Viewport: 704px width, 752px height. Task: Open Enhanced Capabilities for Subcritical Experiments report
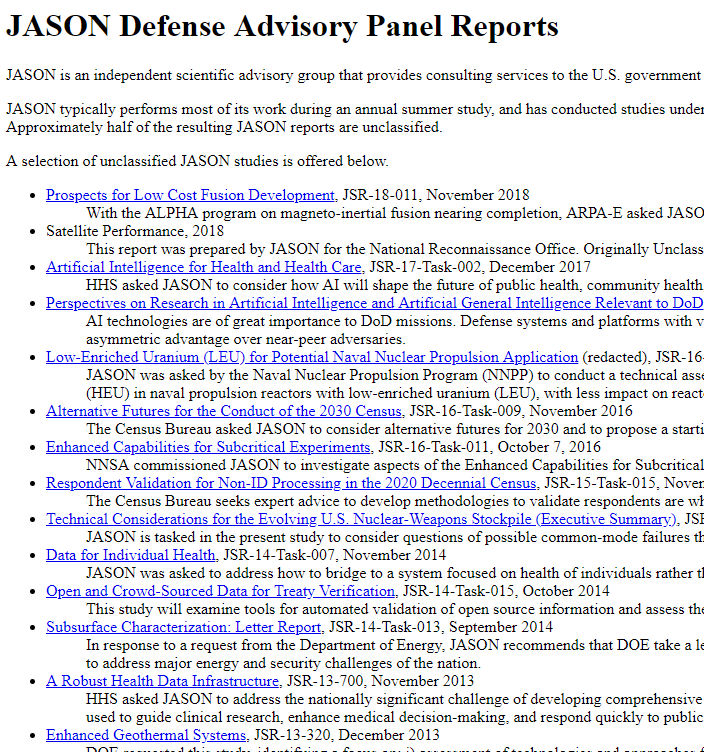208,447
